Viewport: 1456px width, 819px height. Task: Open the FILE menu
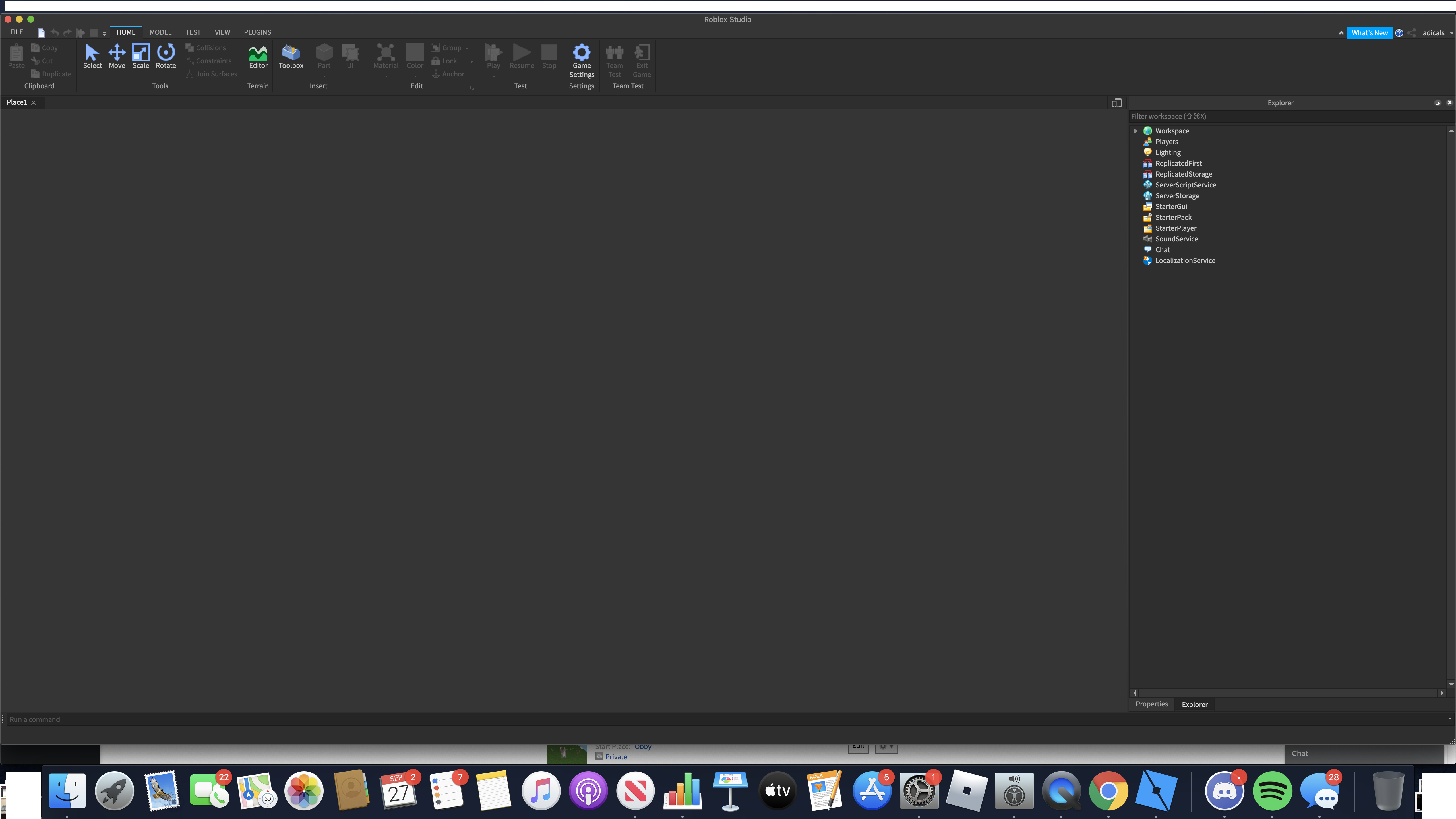click(16, 32)
